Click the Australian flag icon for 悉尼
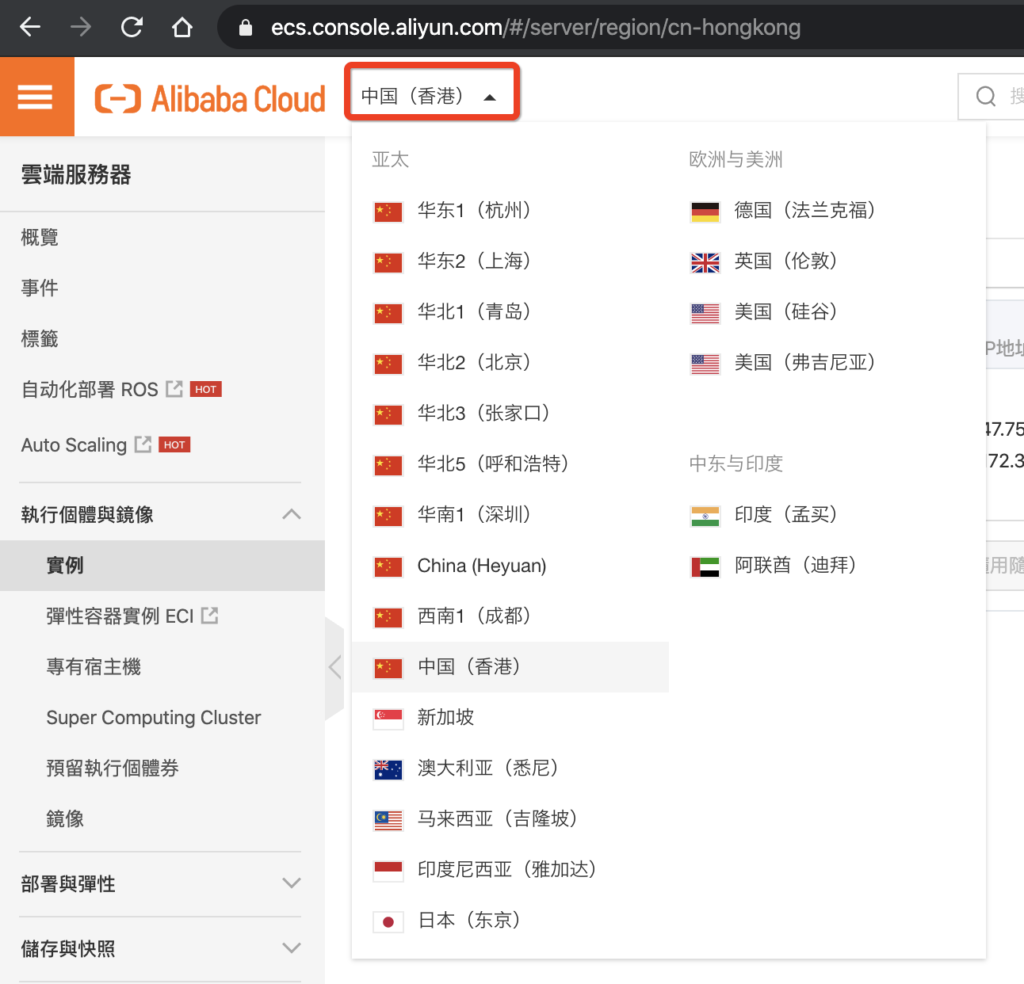 coord(388,769)
